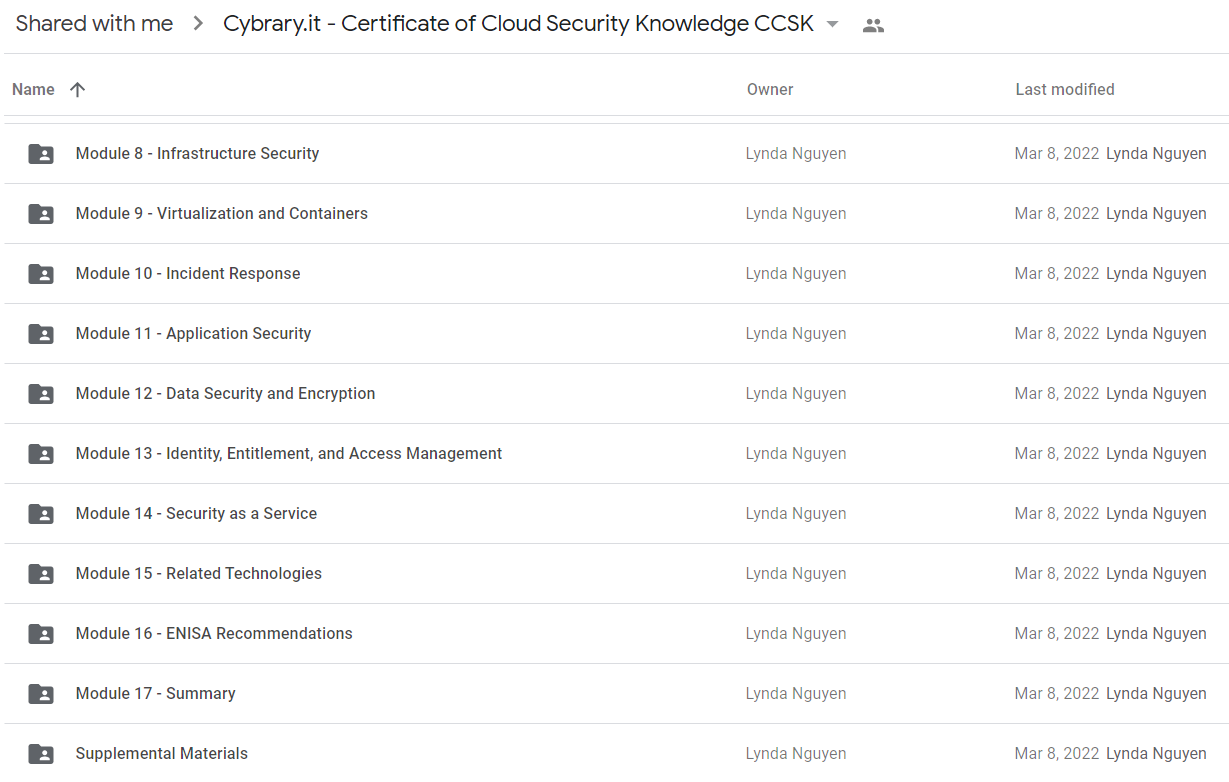This screenshot has height=782, width=1229.
Task: Select Module 13 - Identity, Entitlement, and Access Management
Action: tap(289, 453)
